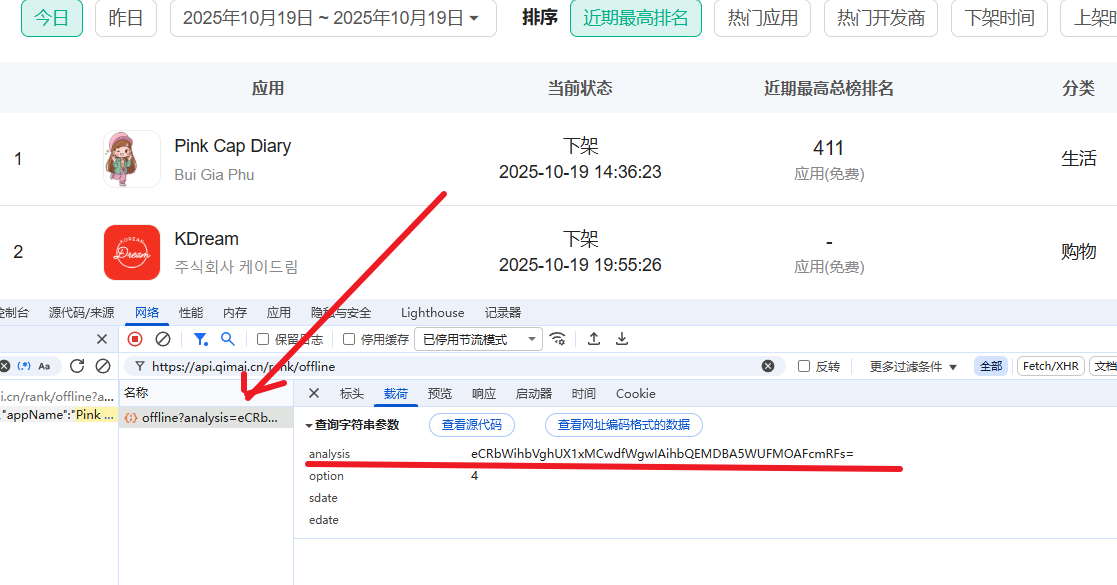The image size is (1117, 585).
Task: Click the network URL filter field
Action: (x=452, y=366)
